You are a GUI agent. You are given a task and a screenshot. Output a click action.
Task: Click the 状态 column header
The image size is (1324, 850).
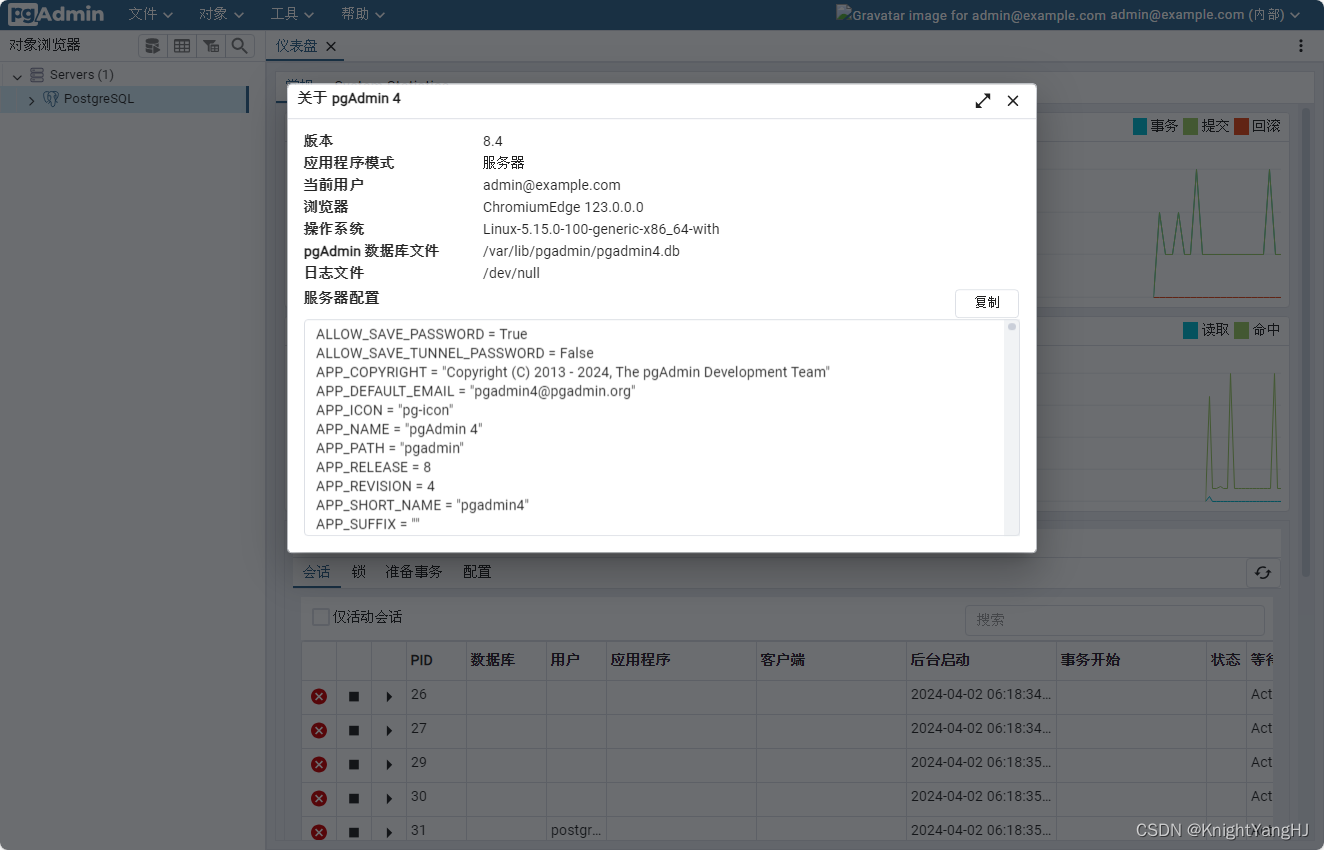(x=1226, y=660)
